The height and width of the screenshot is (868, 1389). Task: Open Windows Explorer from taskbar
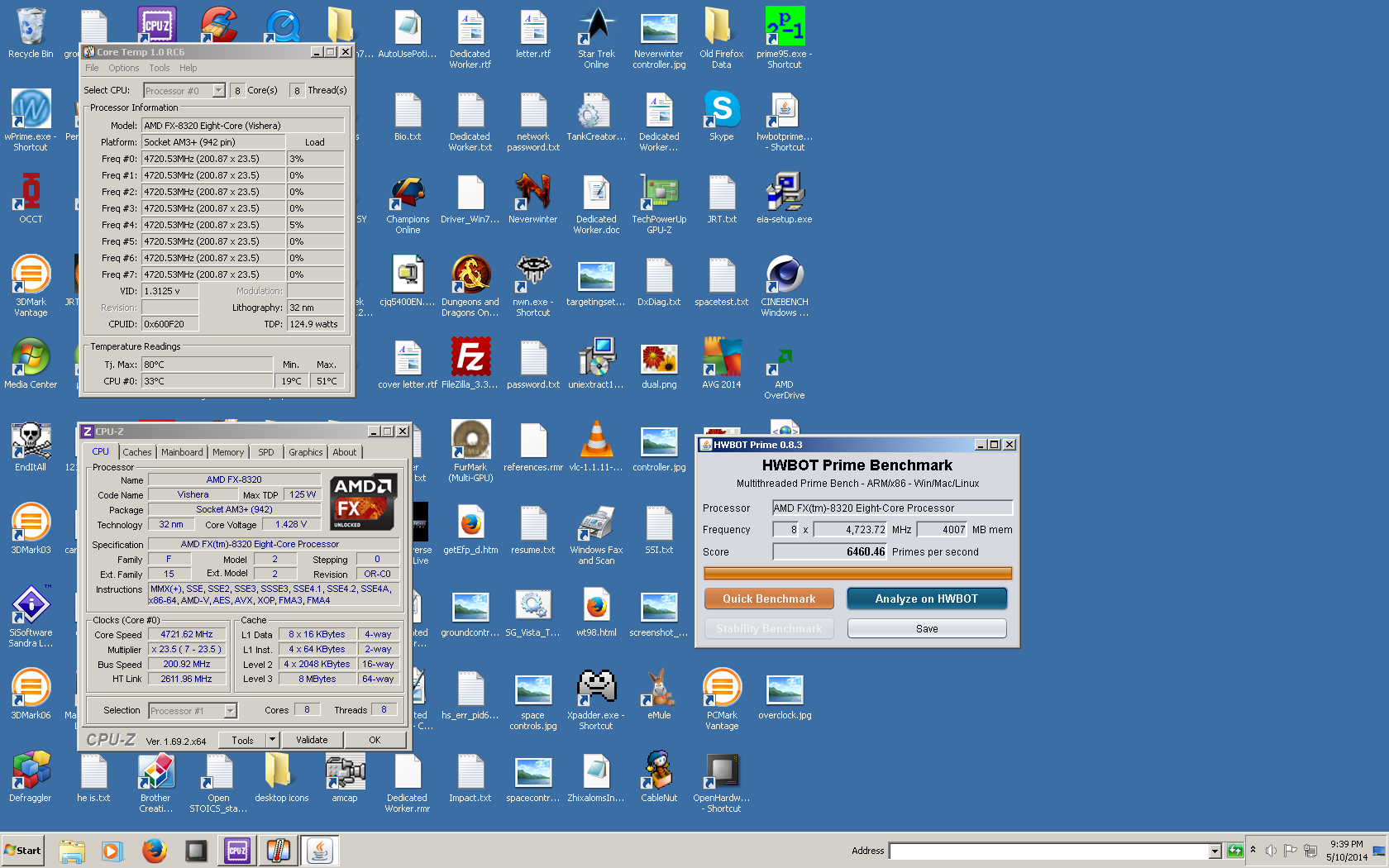click(x=72, y=850)
